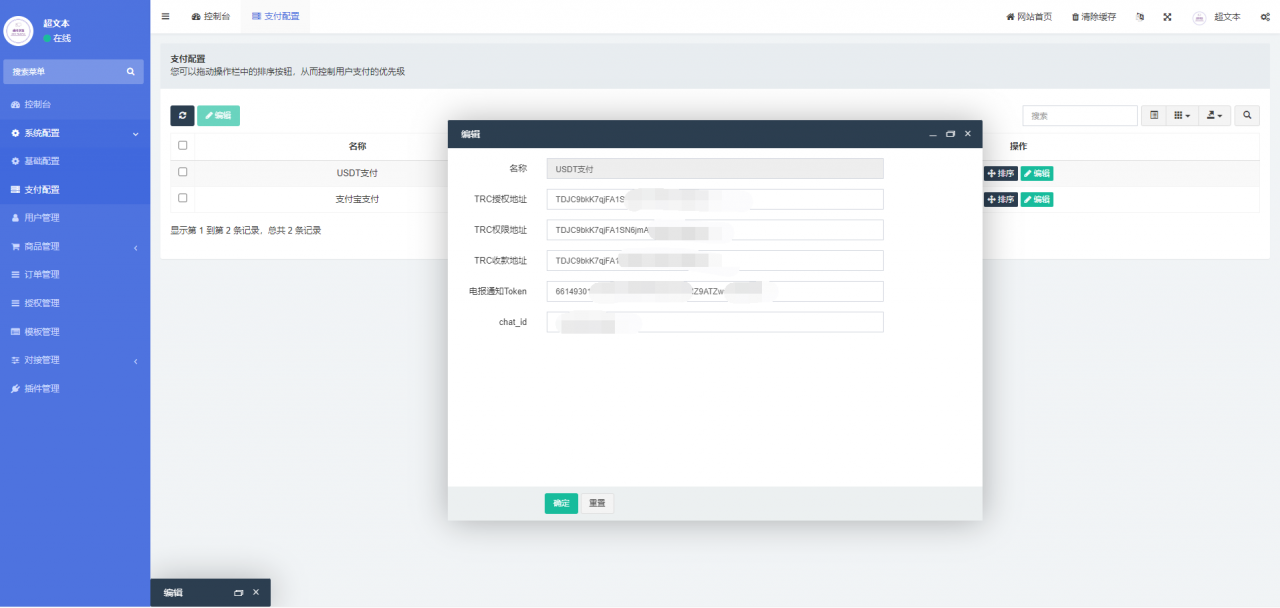Click the magnifier search button beside the toolbar
Screen dimensions: 1280x608
[1247, 116]
